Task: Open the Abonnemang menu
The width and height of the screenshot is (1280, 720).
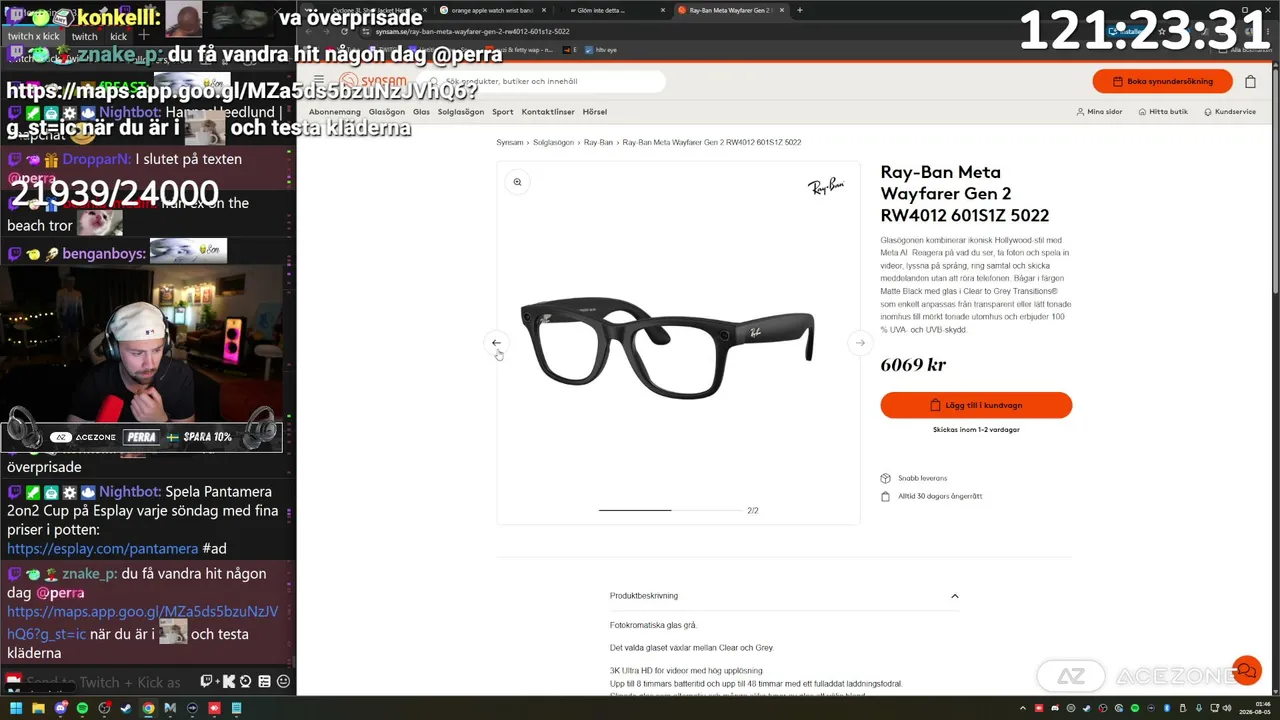Action: tap(334, 112)
